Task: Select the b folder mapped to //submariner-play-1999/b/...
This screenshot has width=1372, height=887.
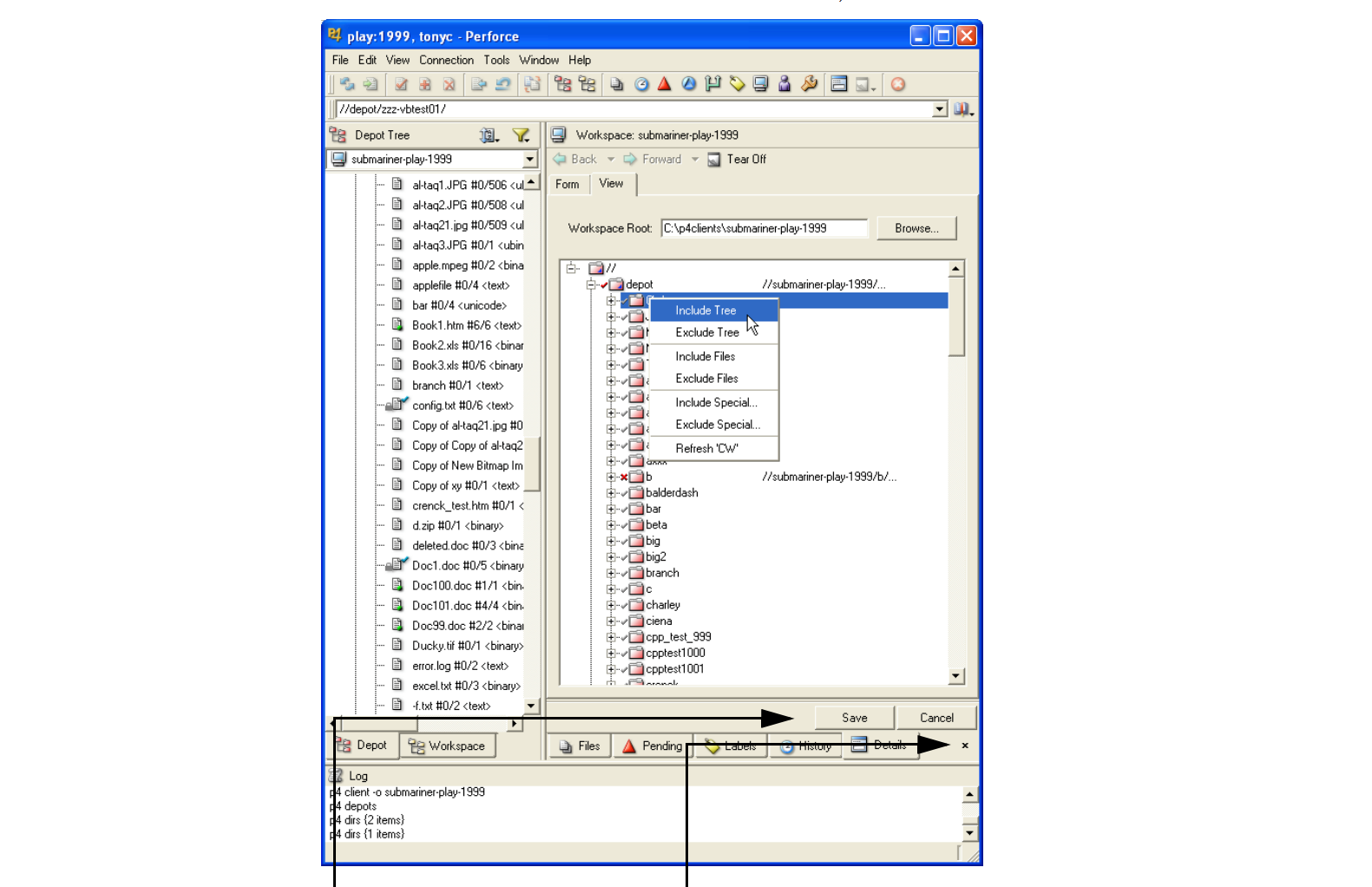Action: [648, 477]
